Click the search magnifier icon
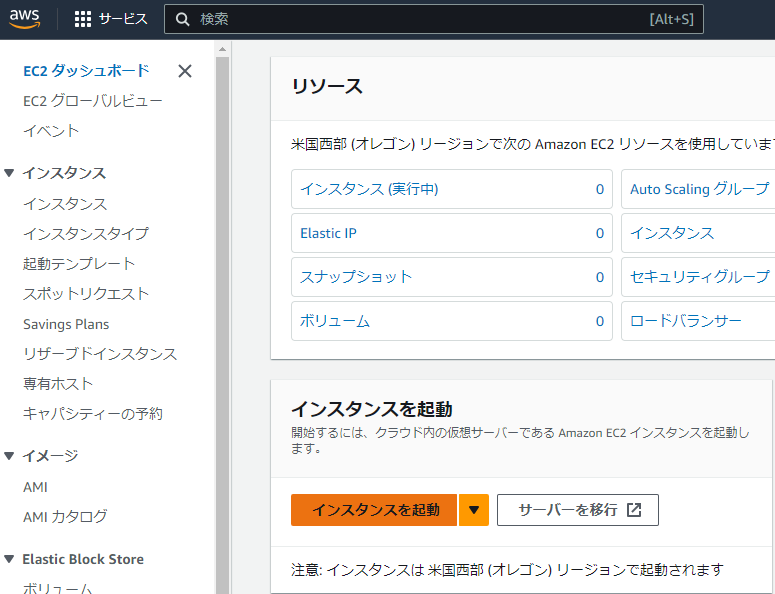 pyautogui.click(x=182, y=19)
